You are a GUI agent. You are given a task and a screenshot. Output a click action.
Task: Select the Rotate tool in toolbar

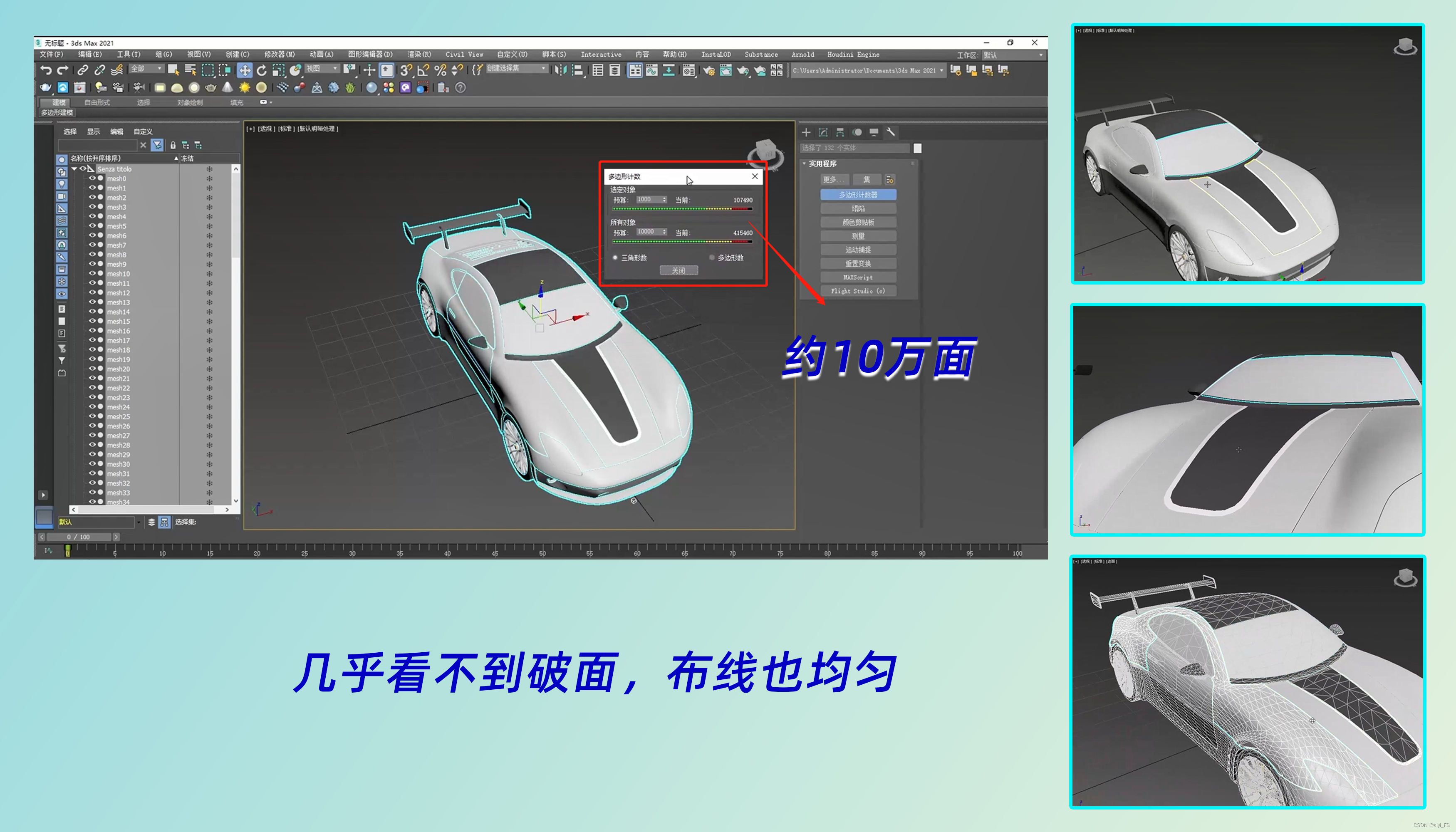[x=262, y=70]
